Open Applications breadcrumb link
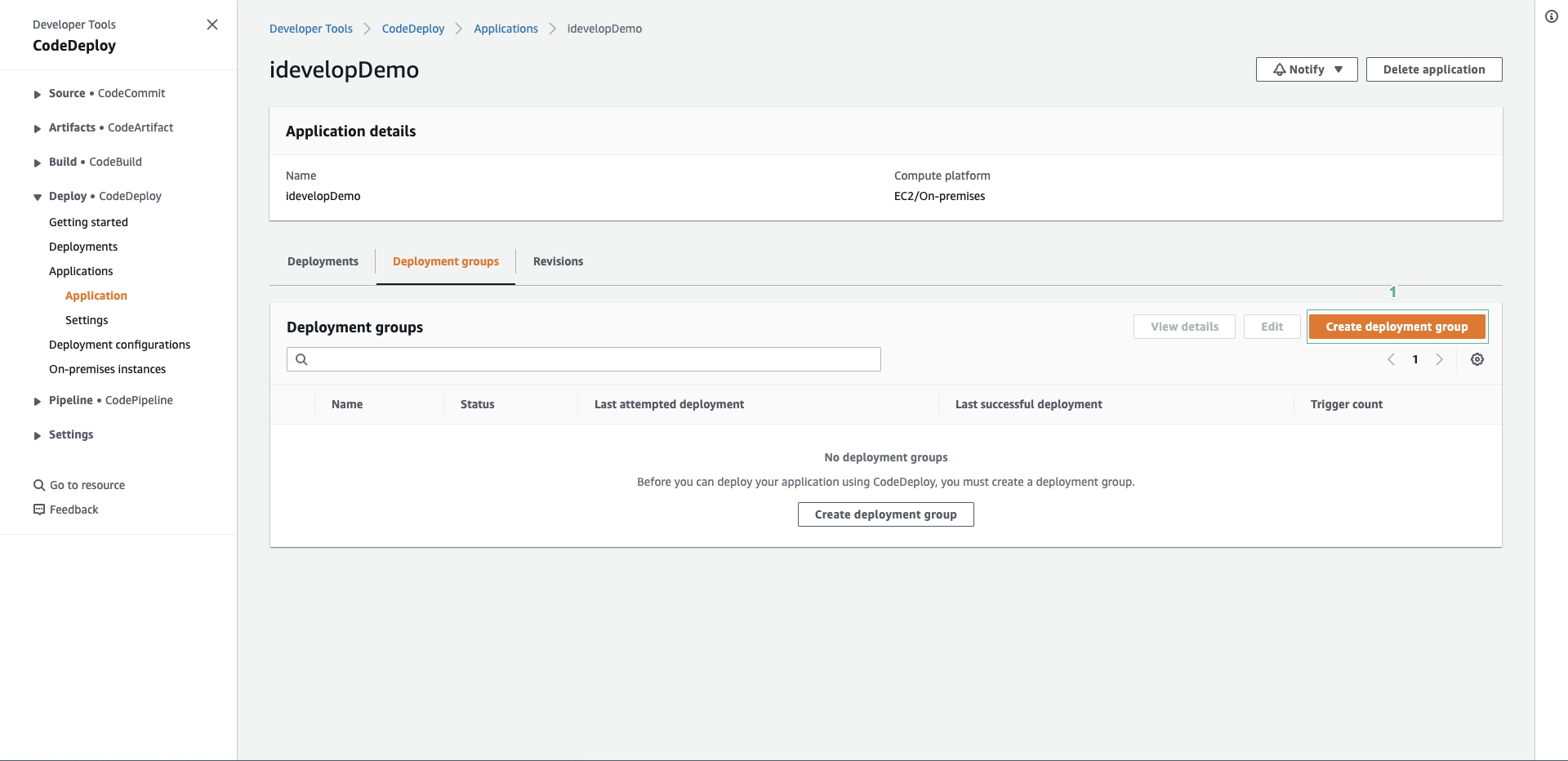Screen dimensions: 1568x761 click(506, 29)
